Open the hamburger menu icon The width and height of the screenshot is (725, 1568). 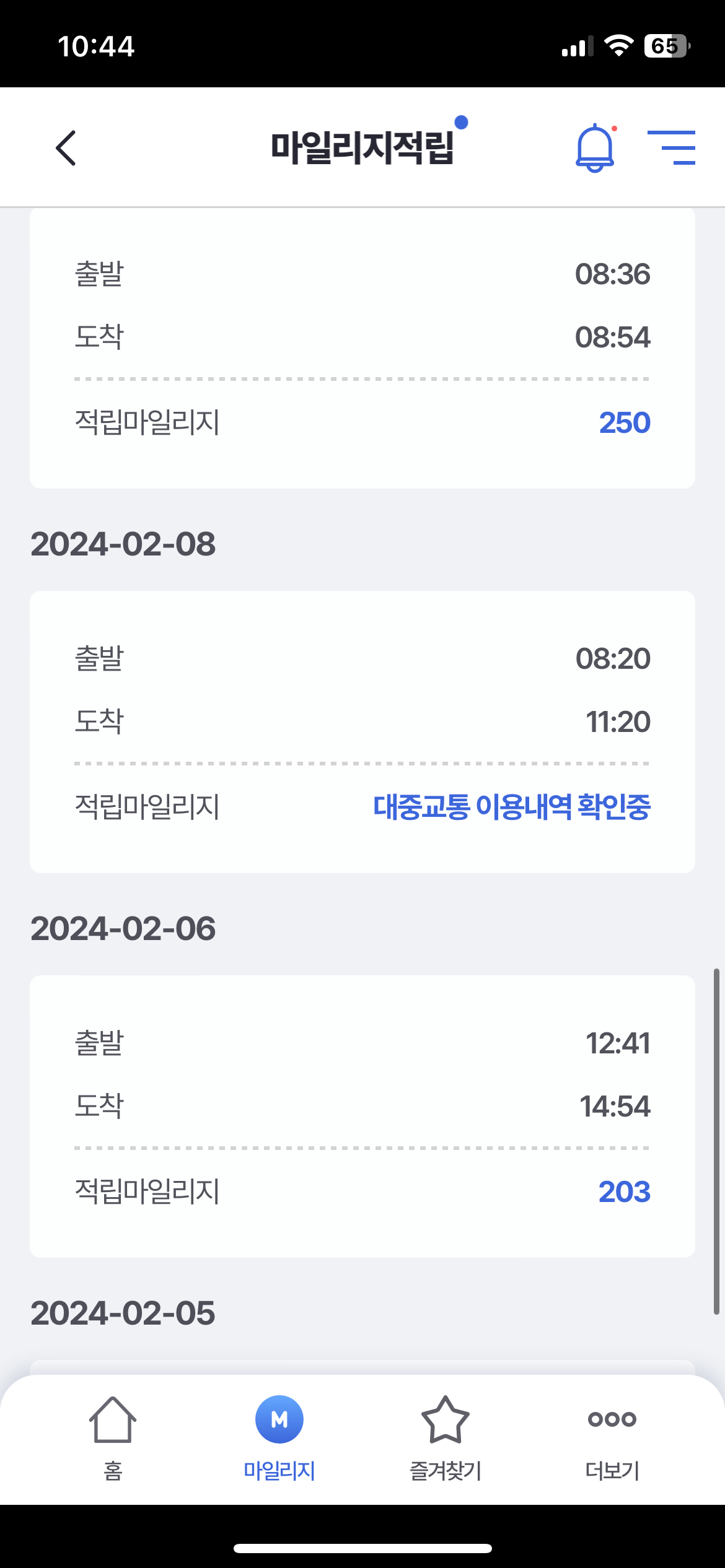672,147
